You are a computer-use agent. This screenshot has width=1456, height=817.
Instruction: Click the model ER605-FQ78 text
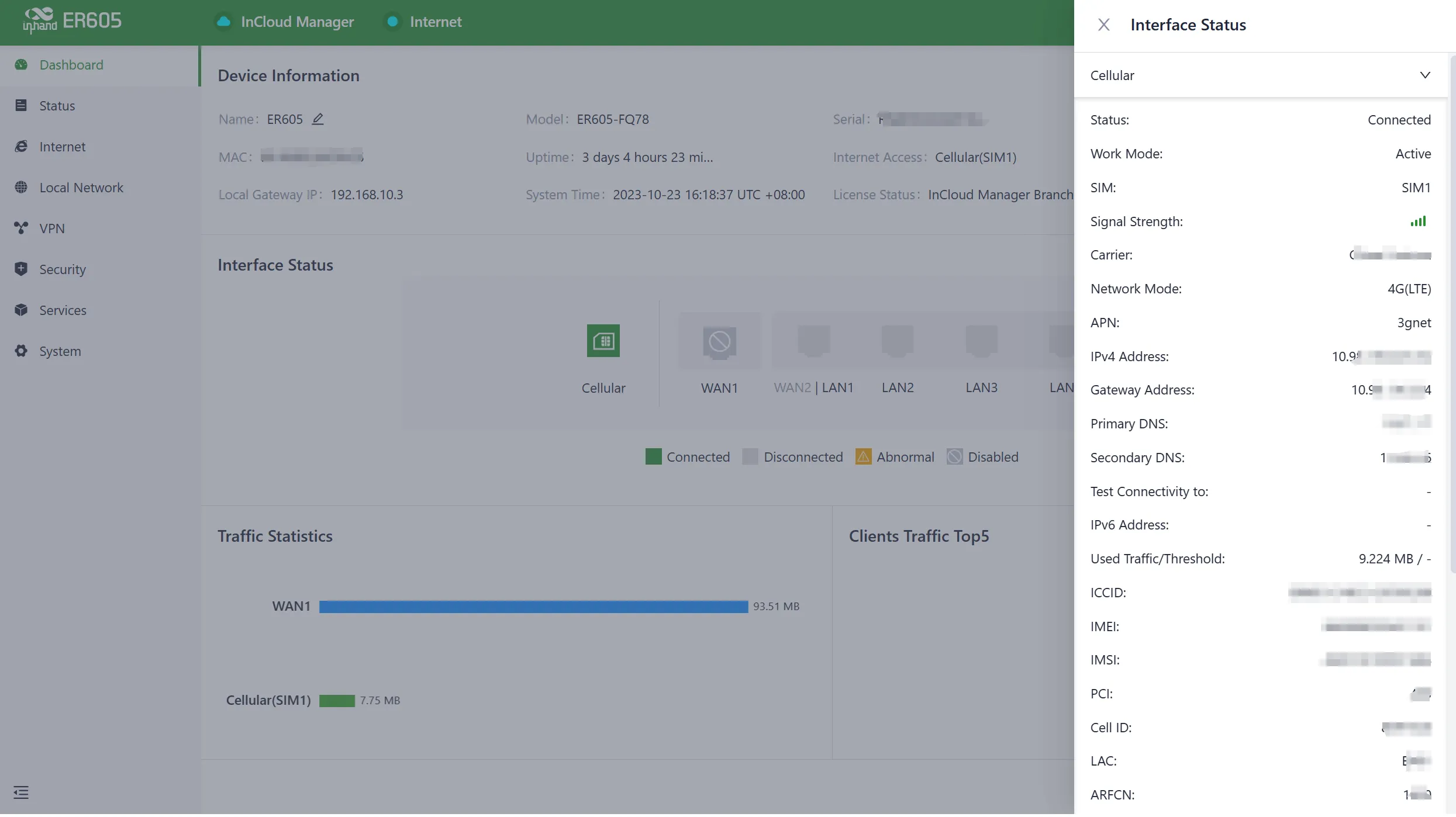click(x=612, y=119)
